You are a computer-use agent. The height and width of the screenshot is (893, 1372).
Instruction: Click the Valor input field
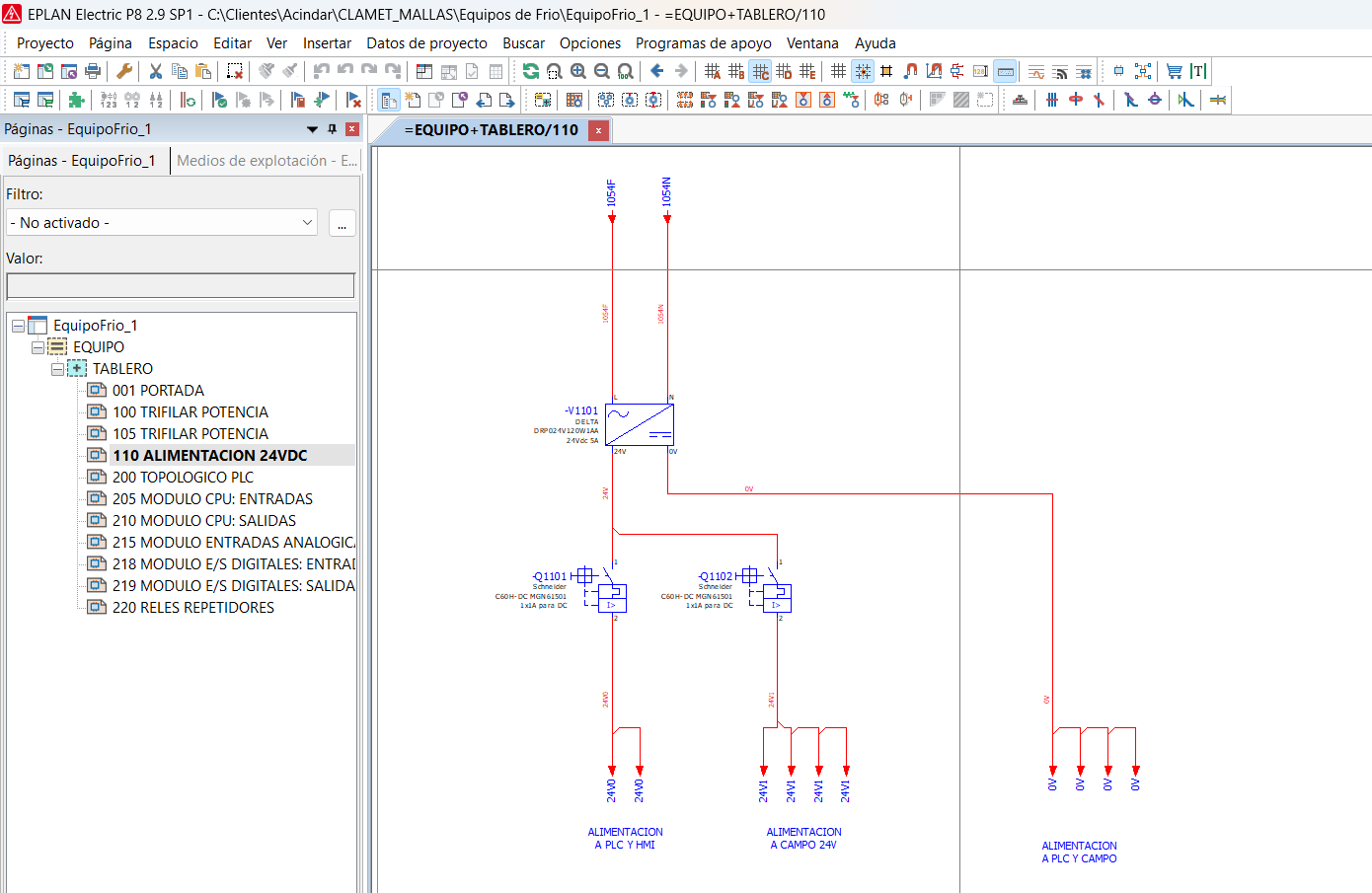pyautogui.click(x=181, y=285)
